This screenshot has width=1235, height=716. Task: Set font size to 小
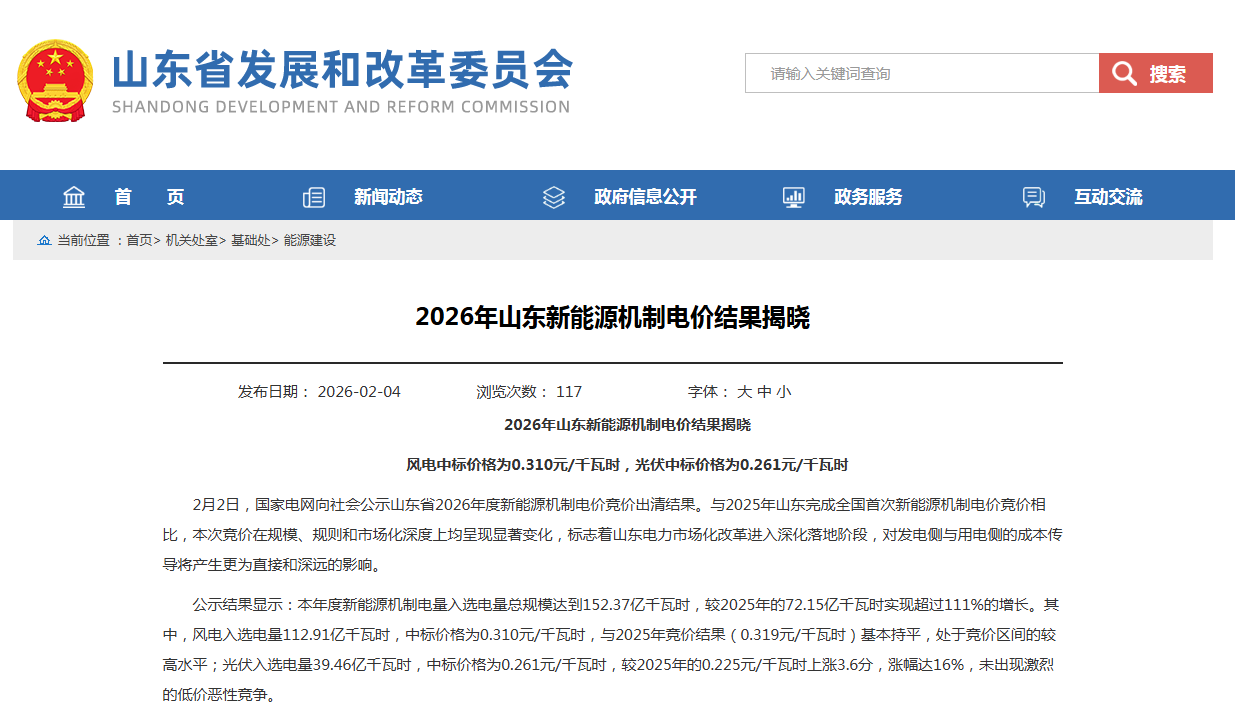pos(784,392)
